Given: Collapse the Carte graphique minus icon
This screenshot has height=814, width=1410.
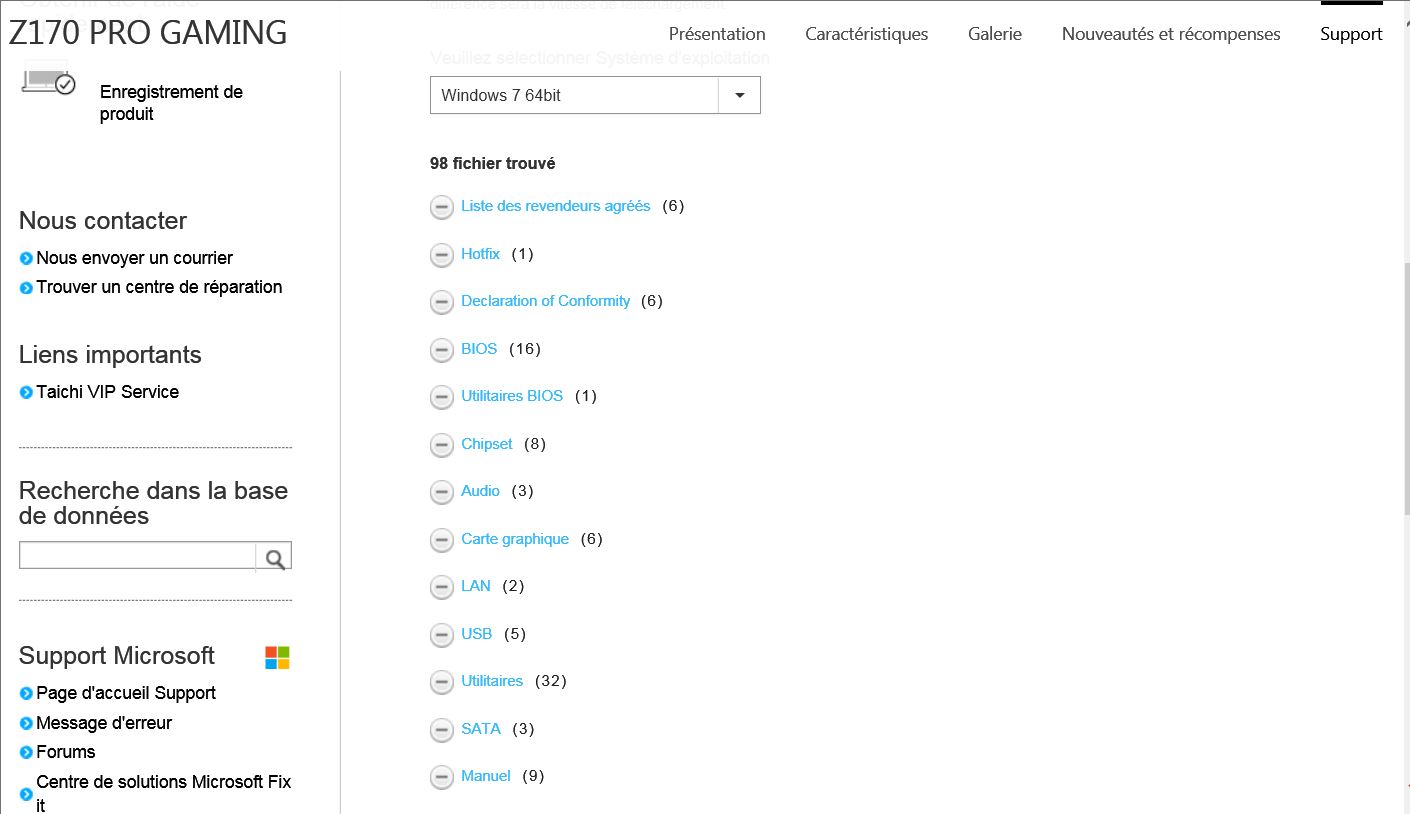Looking at the screenshot, I should click(x=442, y=540).
